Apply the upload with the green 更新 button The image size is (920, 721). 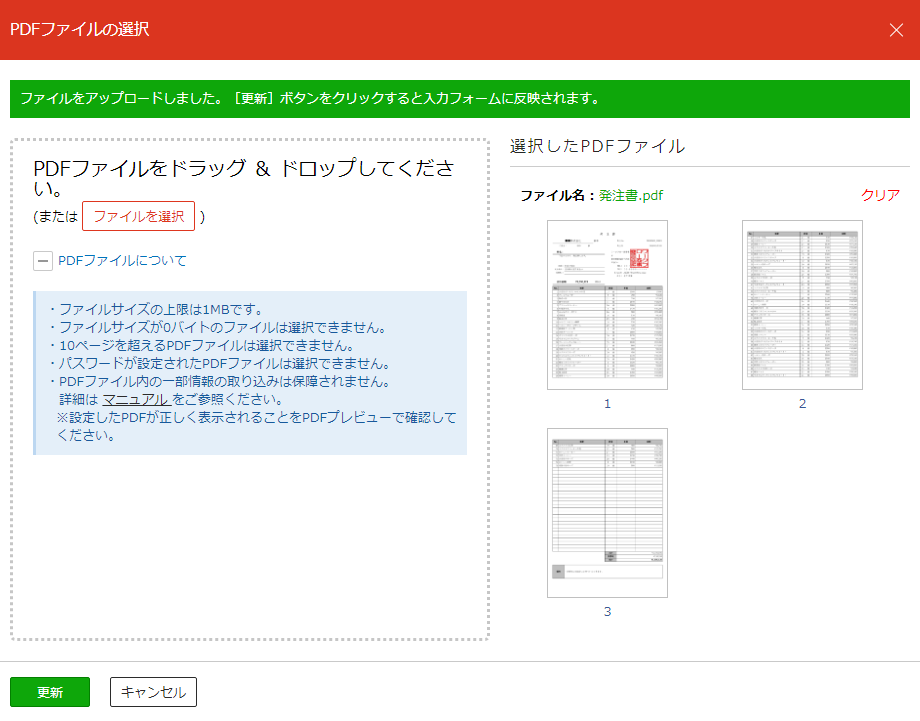[x=49, y=691]
